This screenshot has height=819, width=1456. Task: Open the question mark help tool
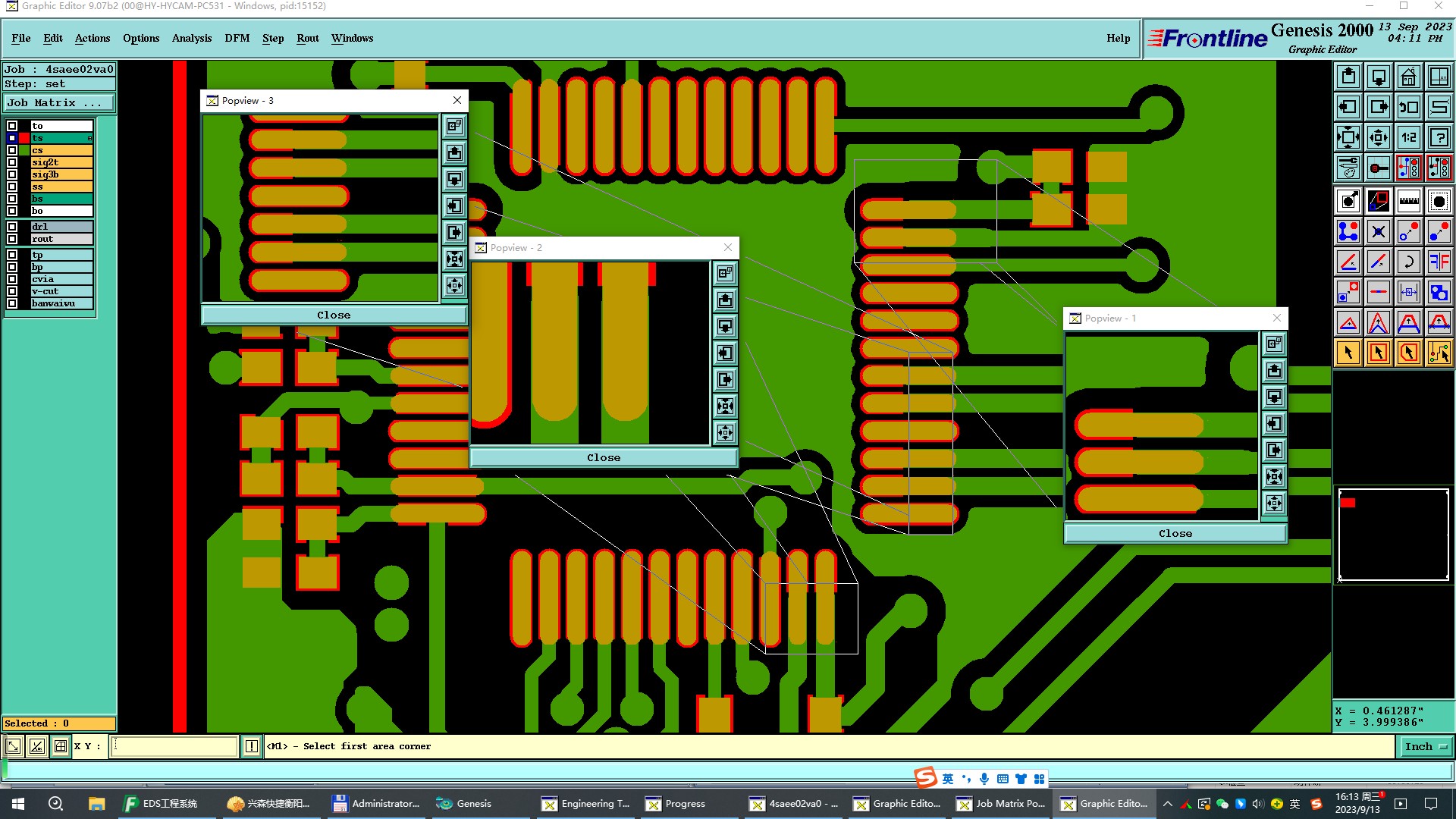coord(1439,137)
